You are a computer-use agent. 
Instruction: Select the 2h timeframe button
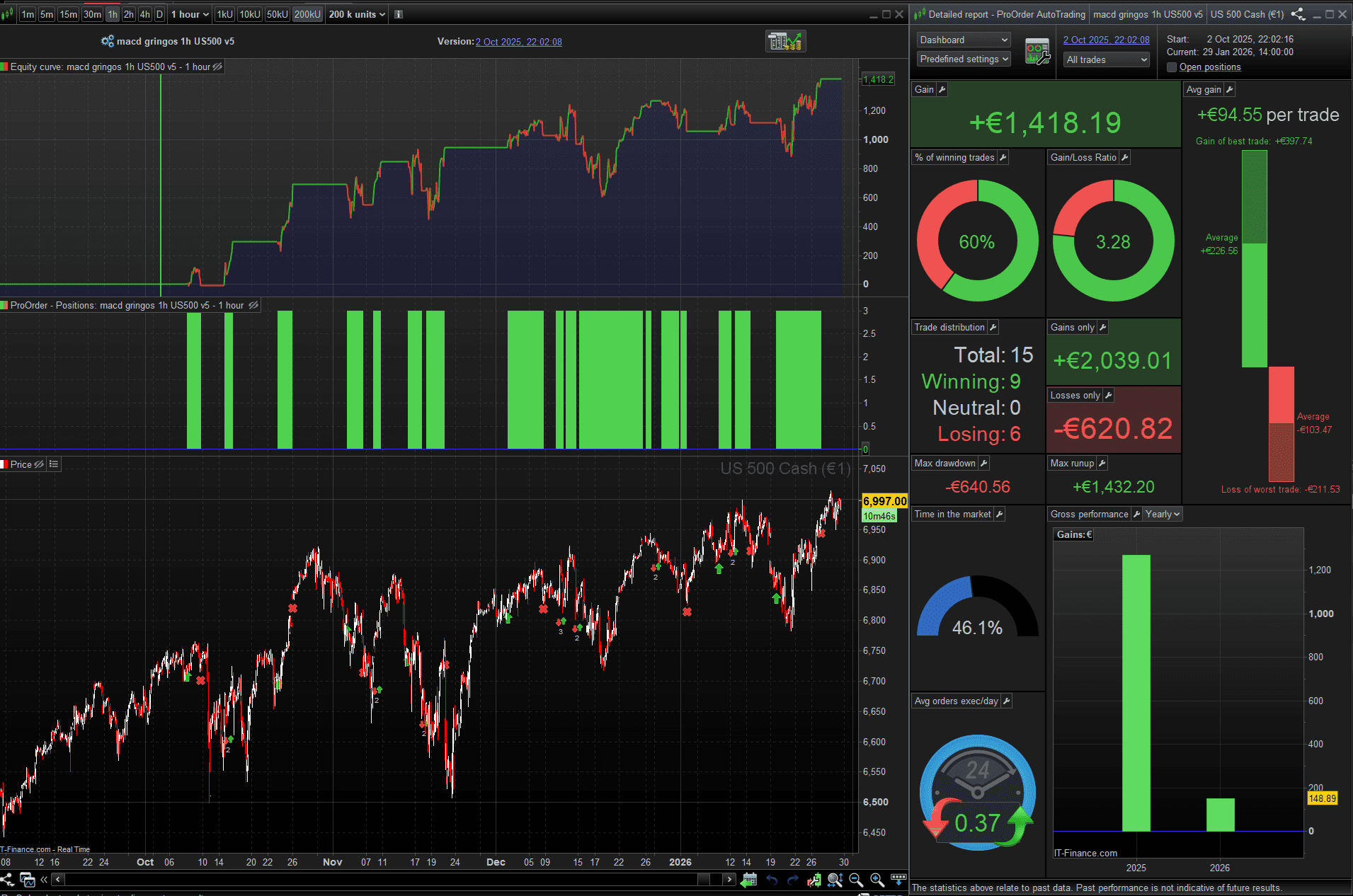[128, 14]
